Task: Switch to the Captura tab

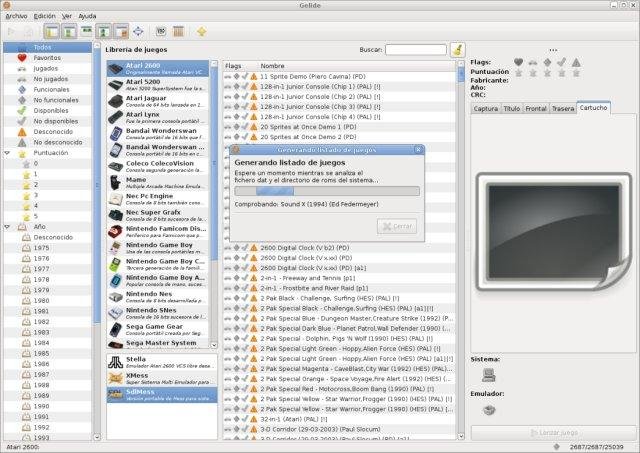Action: click(485, 108)
